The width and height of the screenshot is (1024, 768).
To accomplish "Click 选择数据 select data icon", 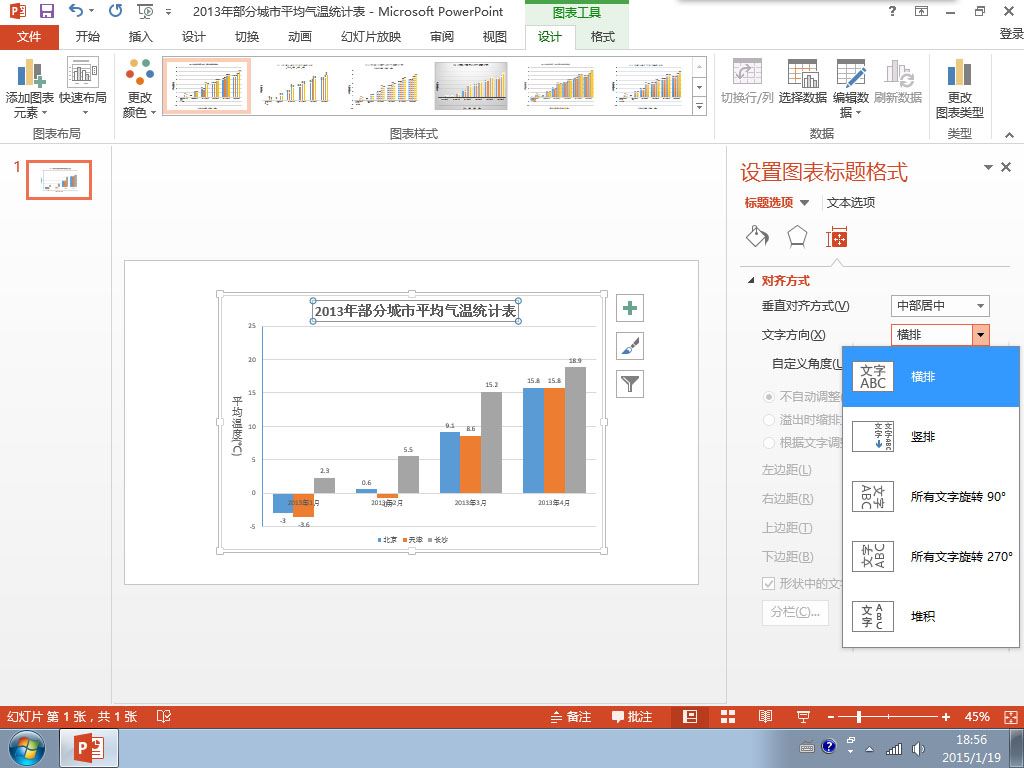I will click(803, 82).
